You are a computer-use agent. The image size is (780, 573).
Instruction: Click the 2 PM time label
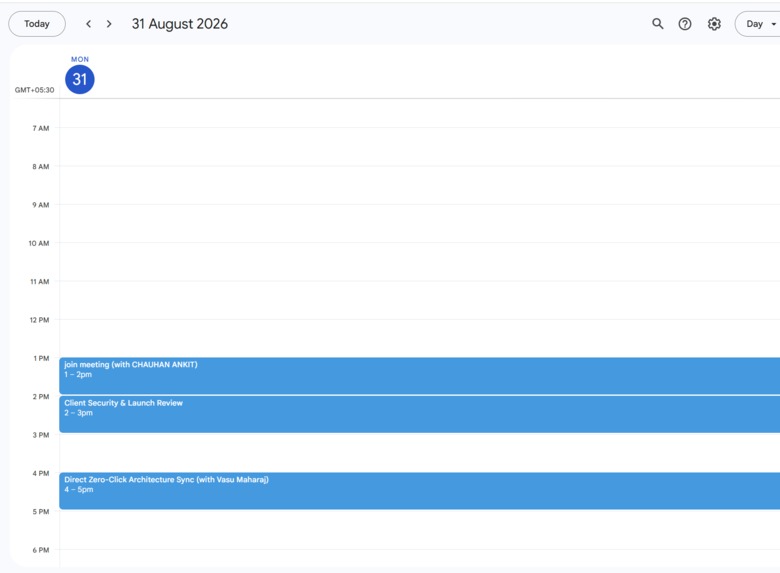click(41, 396)
